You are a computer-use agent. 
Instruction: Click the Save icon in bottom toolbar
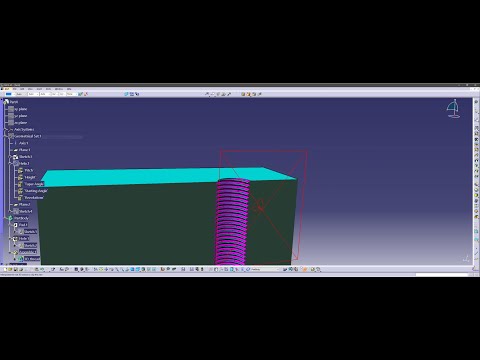[15, 269]
